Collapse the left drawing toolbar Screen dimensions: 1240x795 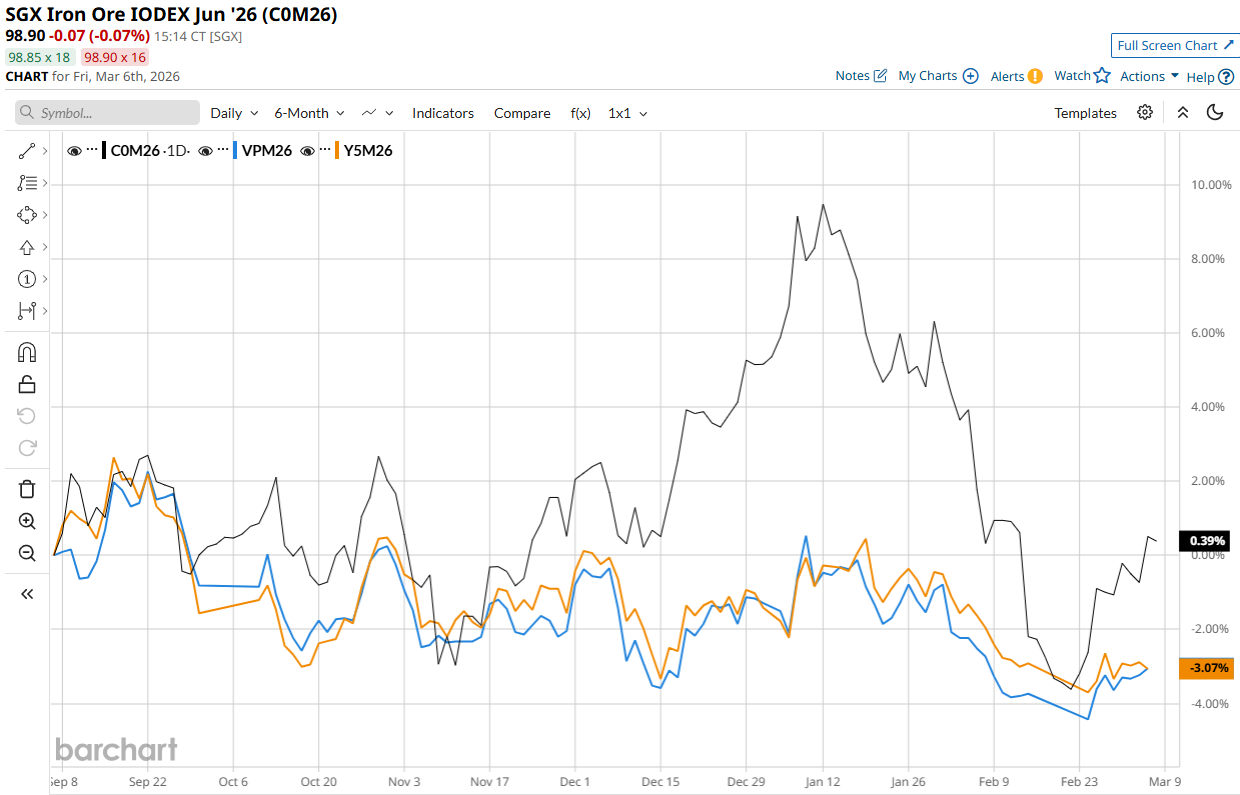pos(27,594)
